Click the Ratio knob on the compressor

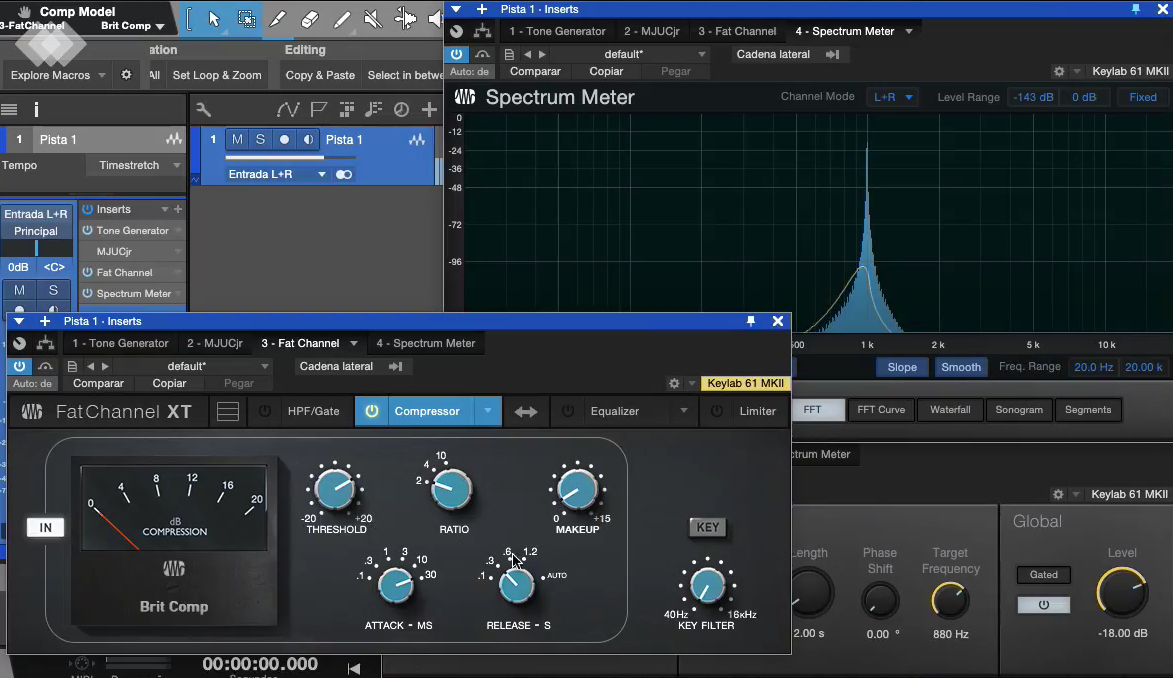coord(452,490)
